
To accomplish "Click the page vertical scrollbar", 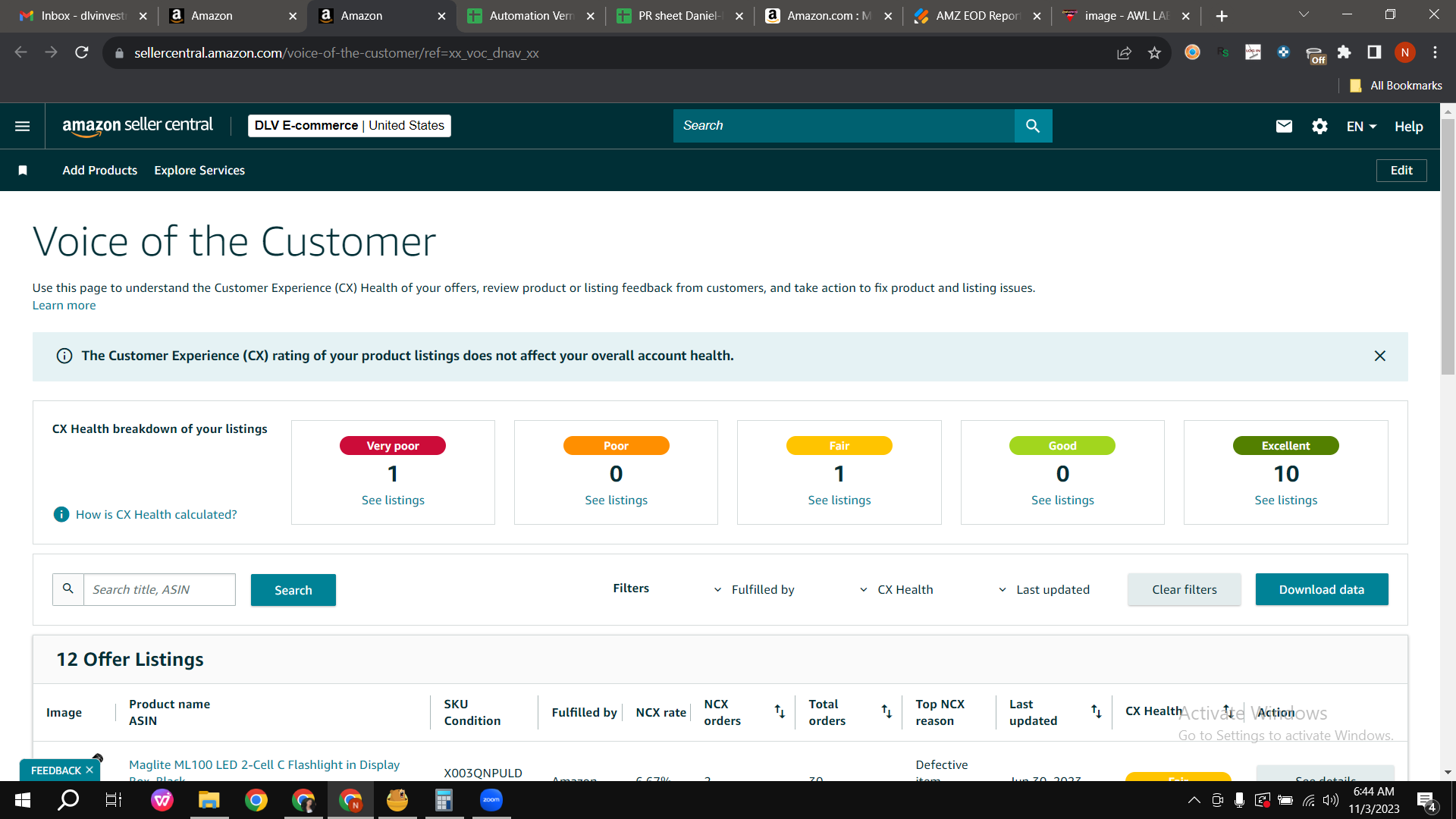I will click(x=1448, y=247).
